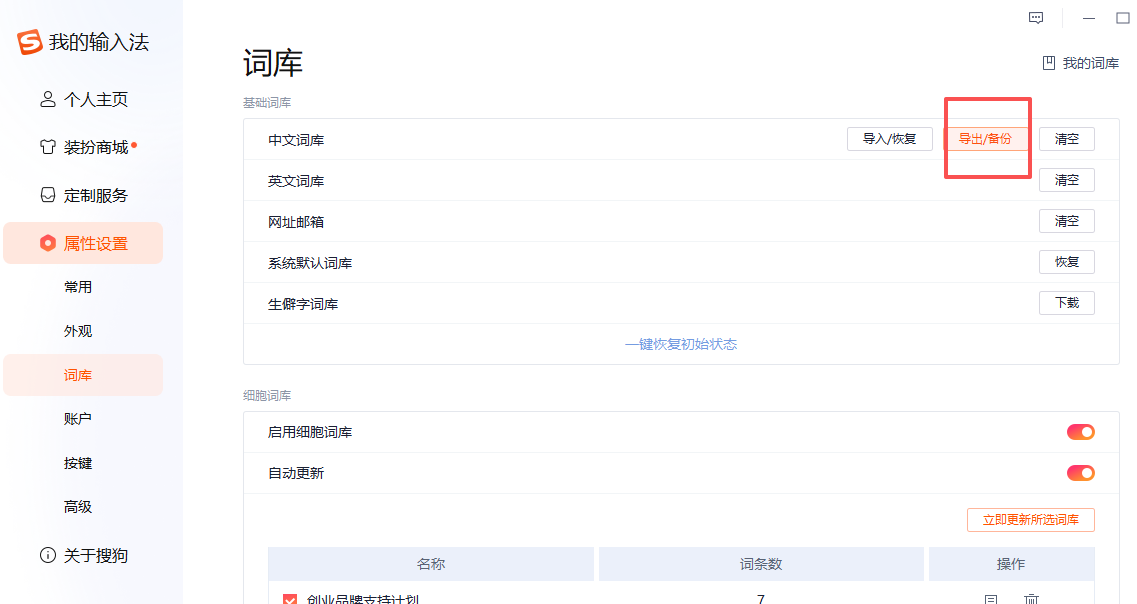Click 下载 for 生僻字词库
Screen dimensions: 1137x604
tap(1067, 303)
